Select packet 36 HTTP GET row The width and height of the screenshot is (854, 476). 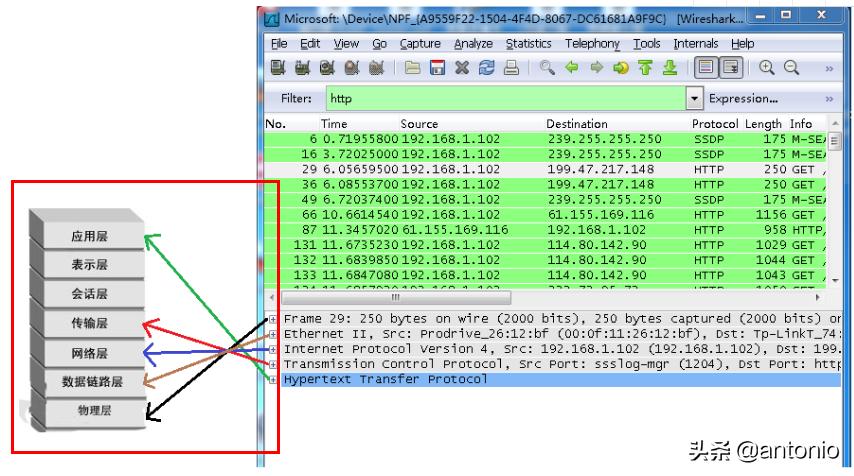(x=546, y=185)
